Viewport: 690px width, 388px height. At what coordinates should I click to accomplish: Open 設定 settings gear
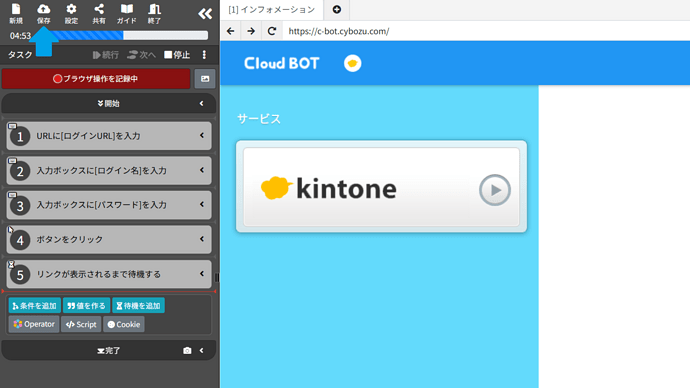coord(71,13)
